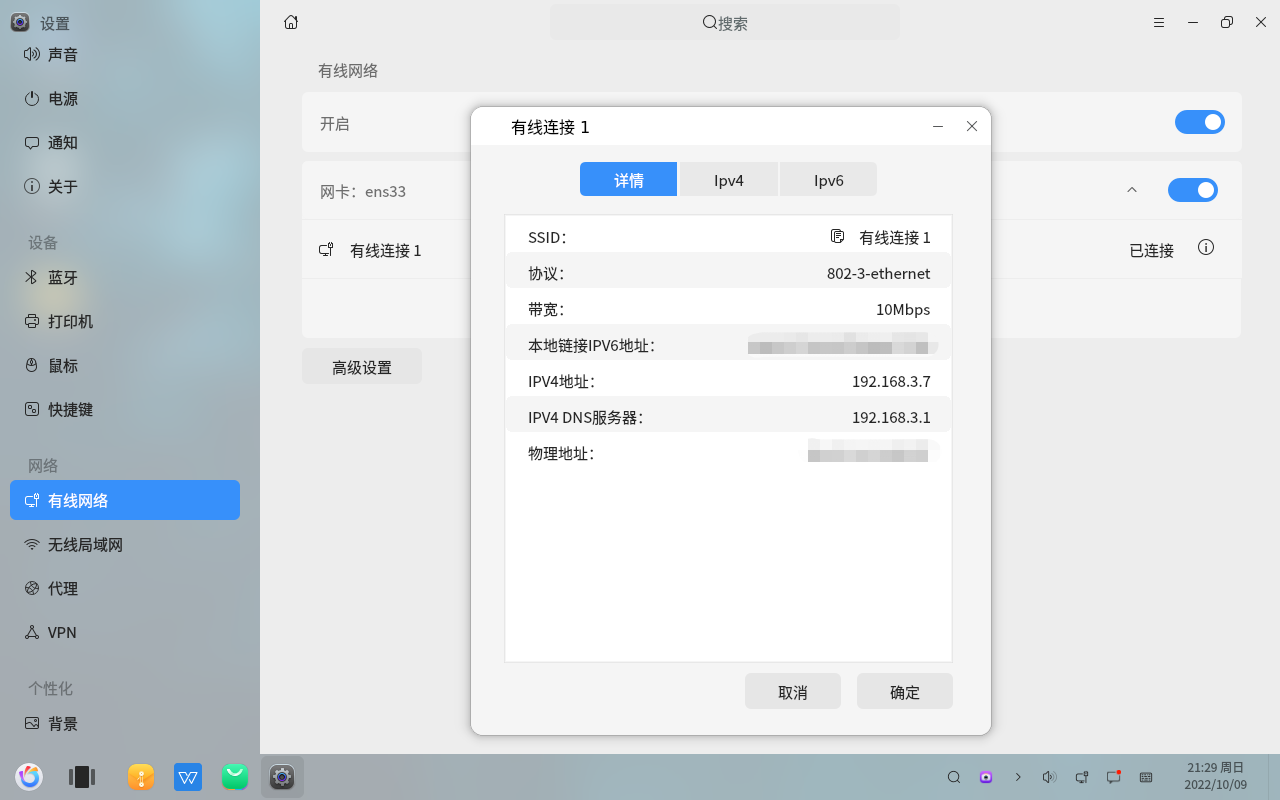
Task: Open the green app store icon in the taskbar
Action: click(x=235, y=777)
